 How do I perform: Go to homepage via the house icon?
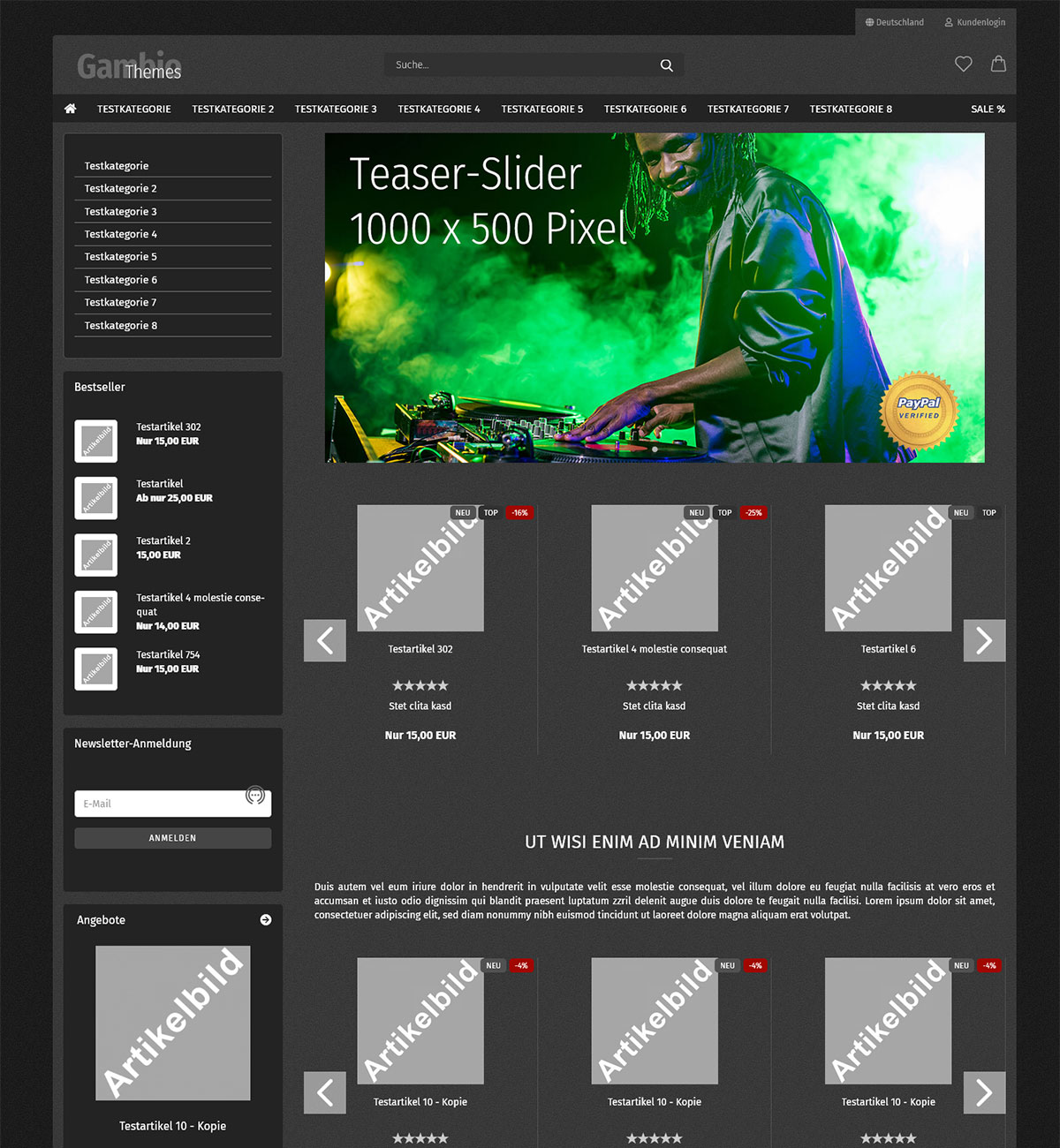70,108
